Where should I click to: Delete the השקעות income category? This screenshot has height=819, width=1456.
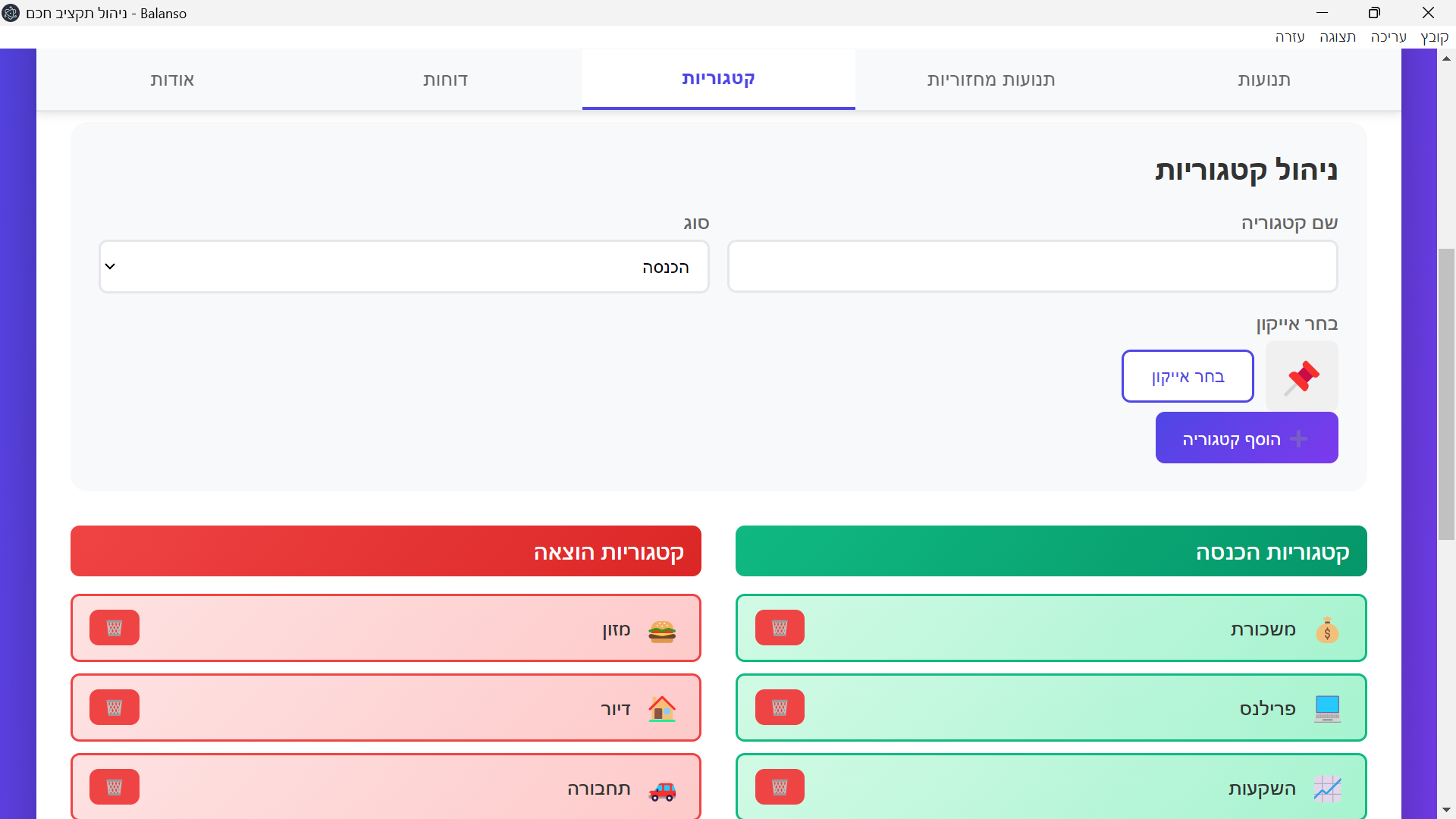[780, 787]
